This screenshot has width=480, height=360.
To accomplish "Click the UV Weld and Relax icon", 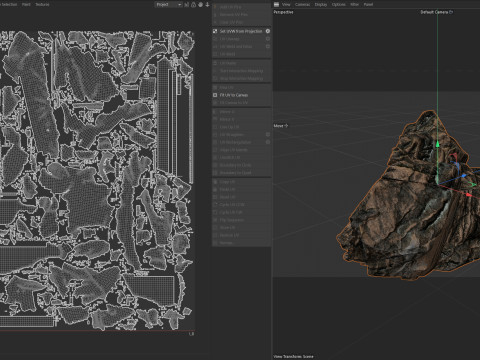I will click(215, 47).
